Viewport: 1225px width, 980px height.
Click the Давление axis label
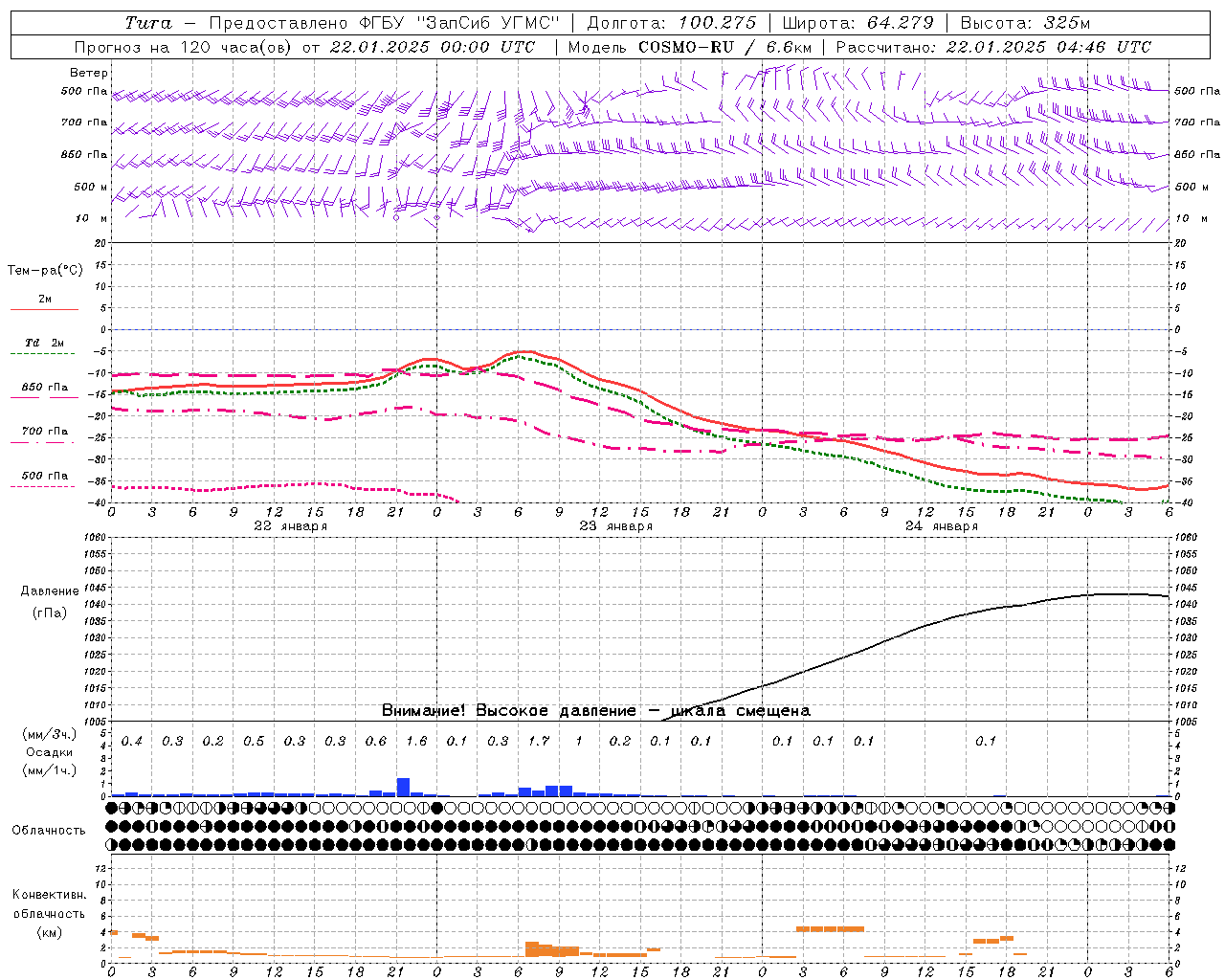click(x=50, y=591)
